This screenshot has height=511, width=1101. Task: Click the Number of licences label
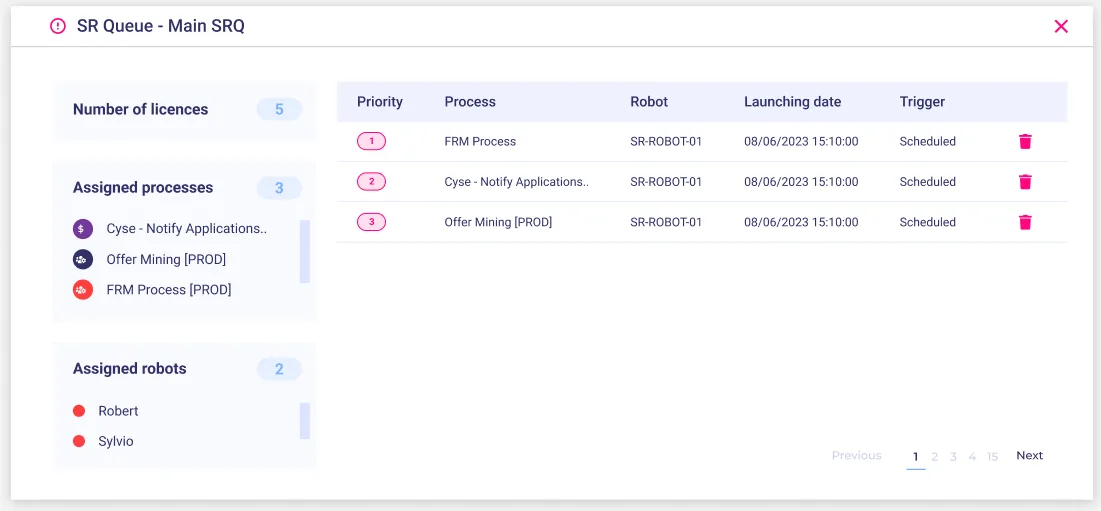tap(140, 110)
